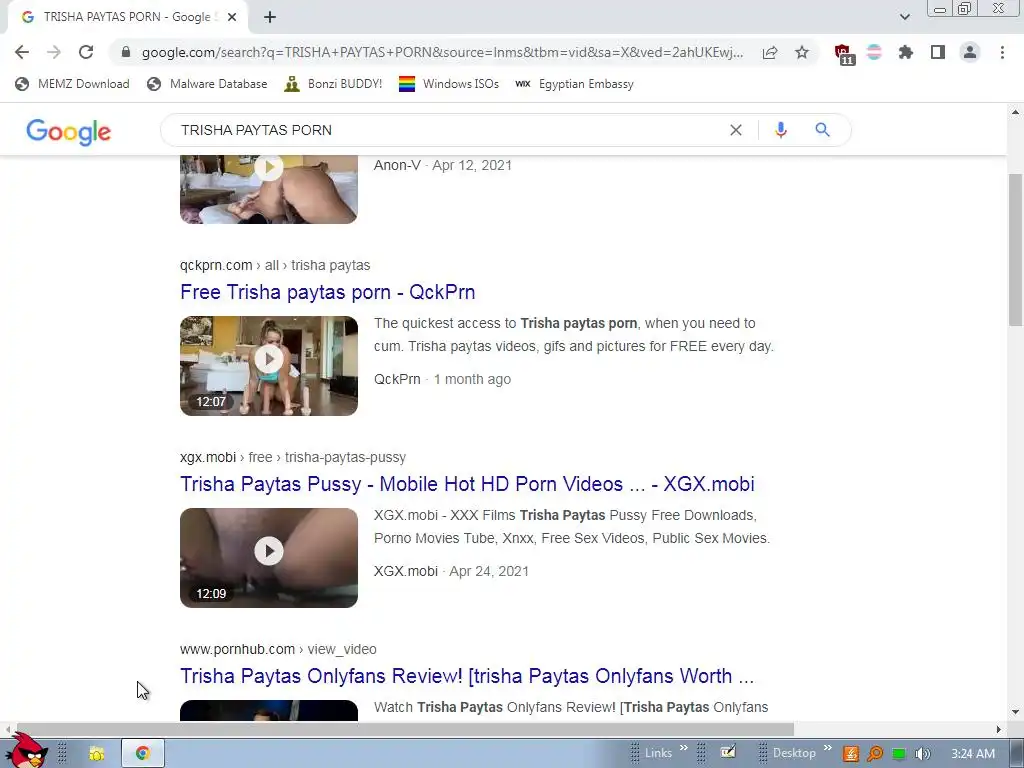Open the XGX.mobi result title link
1024x768 pixels.
tap(467, 484)
